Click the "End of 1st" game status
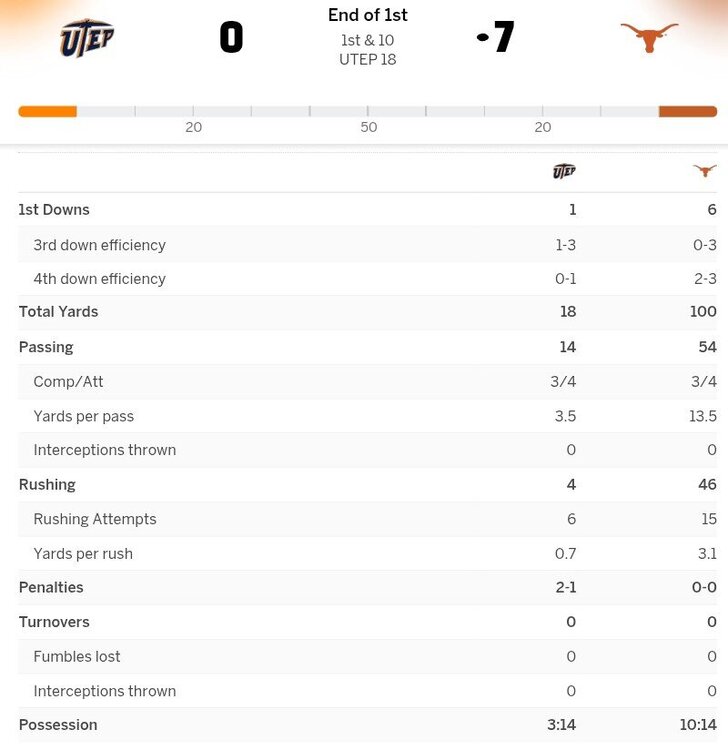728x750 pixels. 368,15
